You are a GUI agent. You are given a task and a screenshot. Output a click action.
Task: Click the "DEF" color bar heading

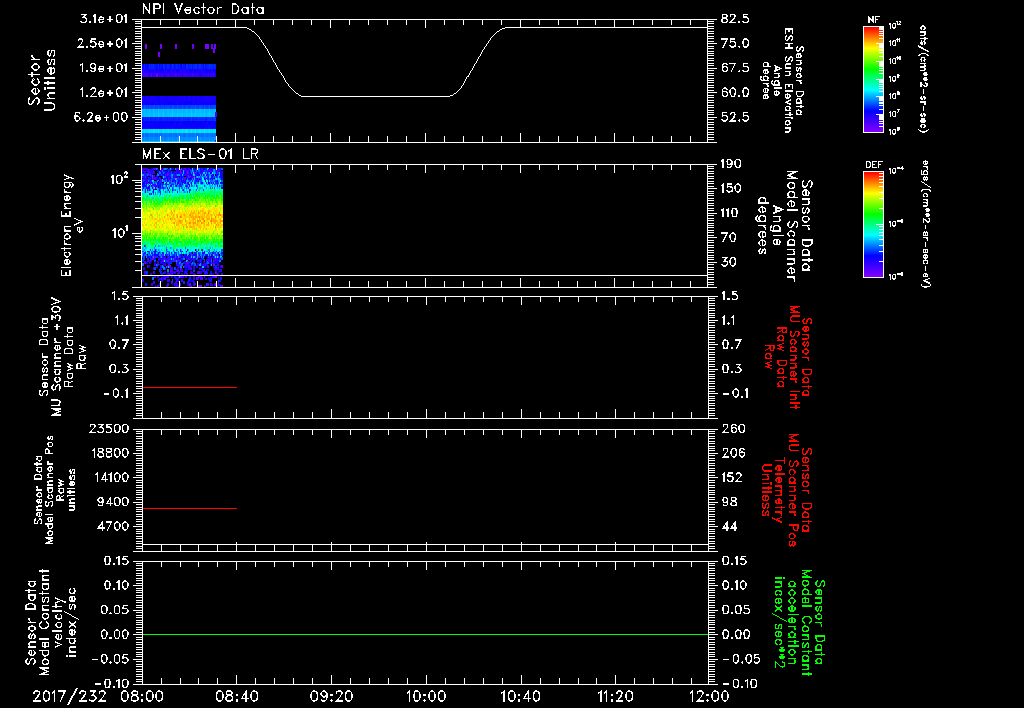(874, 165)
